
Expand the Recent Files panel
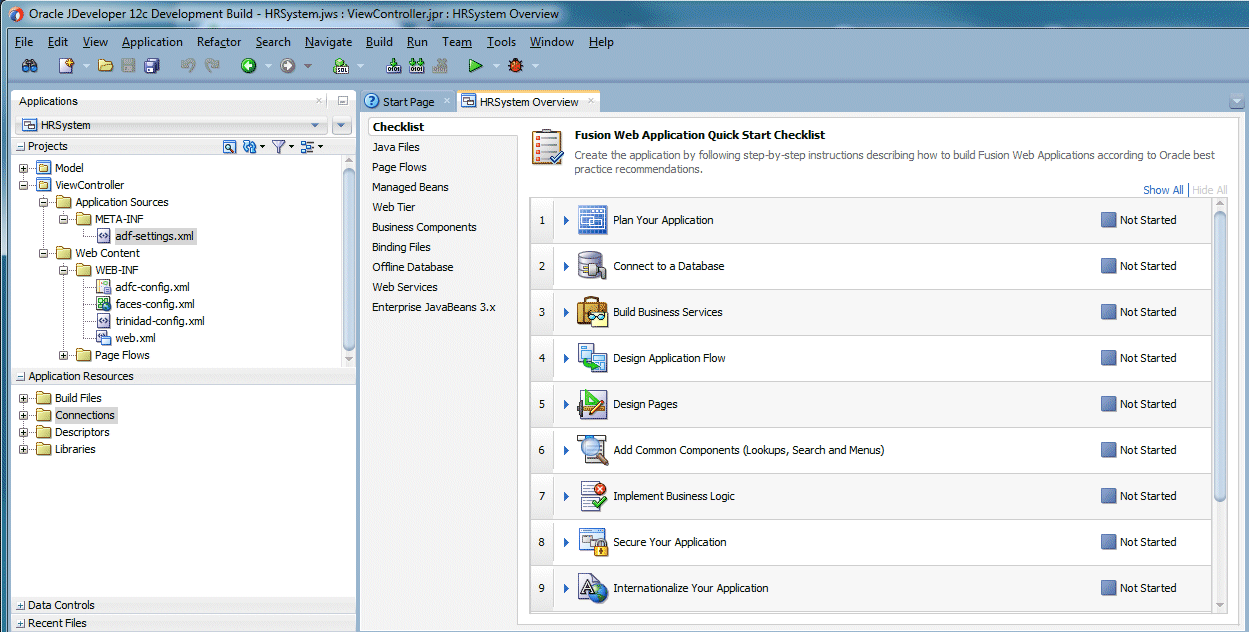21,623
